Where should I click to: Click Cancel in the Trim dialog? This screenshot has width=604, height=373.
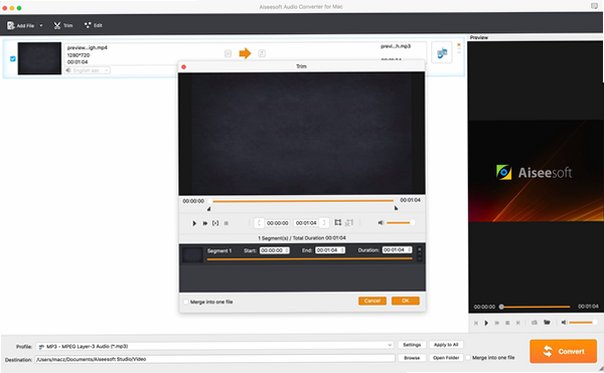(x=372, y=301)
